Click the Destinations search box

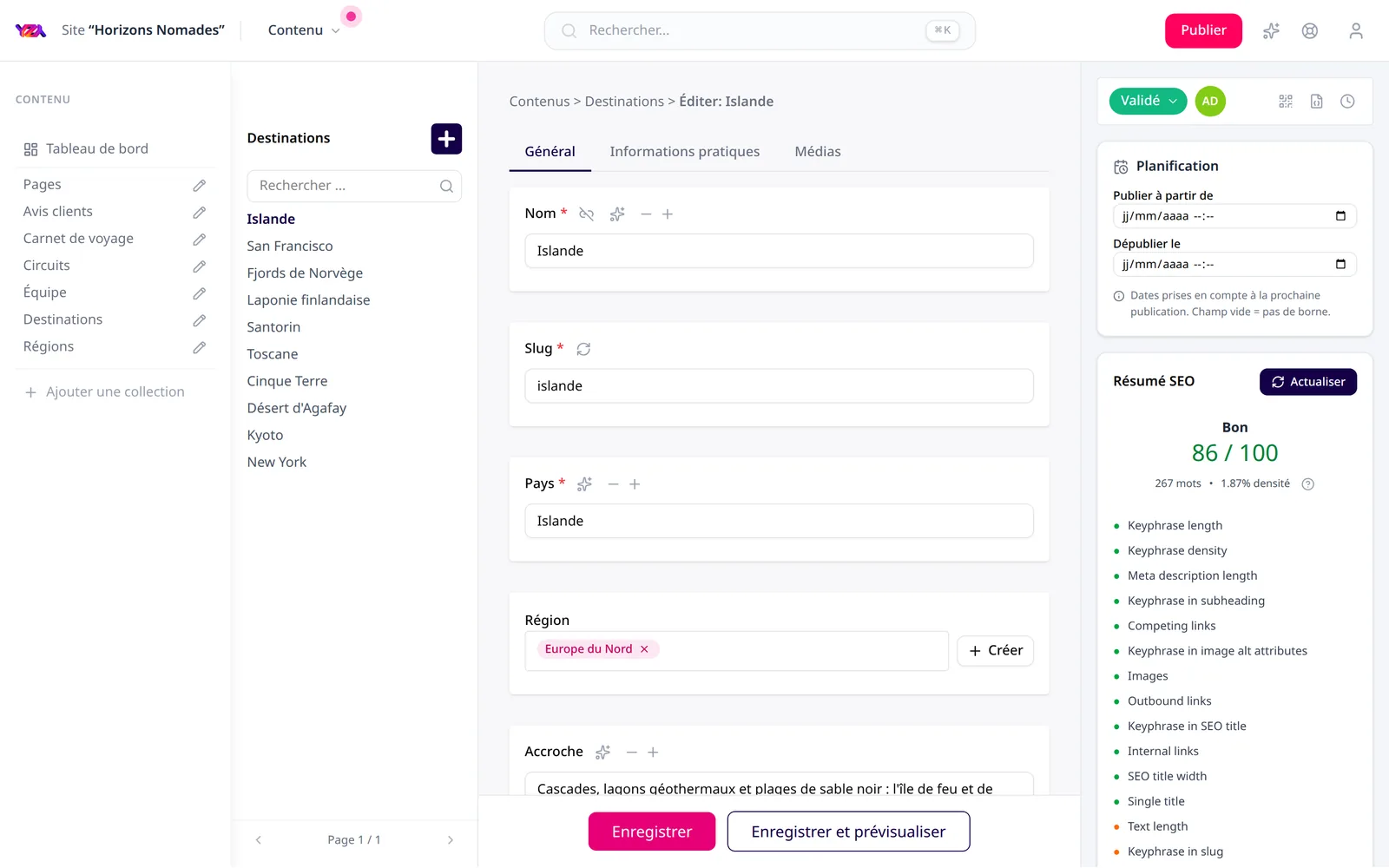click(x=354, y=187)
